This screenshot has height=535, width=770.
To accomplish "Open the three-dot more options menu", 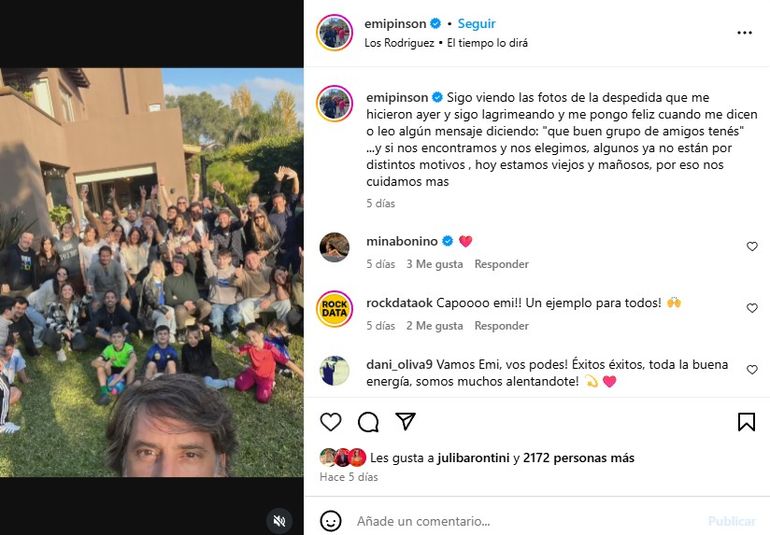I will [x=744, y=33].
